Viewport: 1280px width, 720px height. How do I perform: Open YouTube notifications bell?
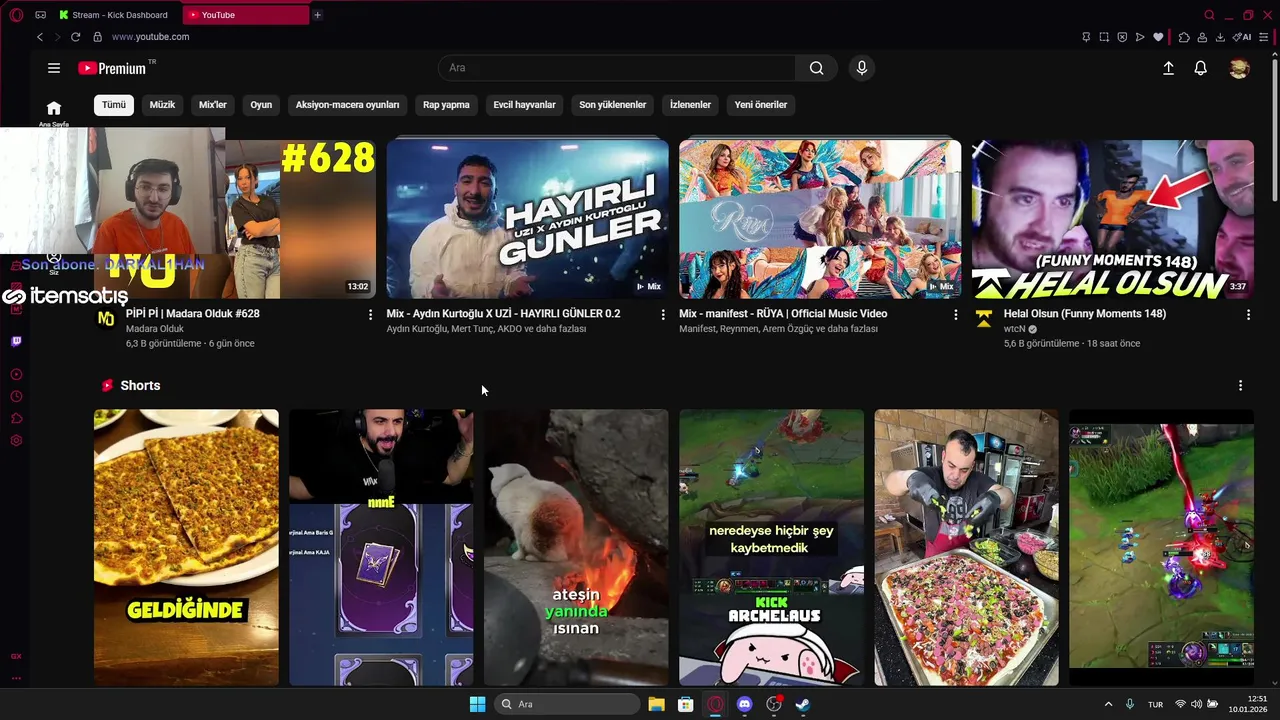click(1201, 68)
